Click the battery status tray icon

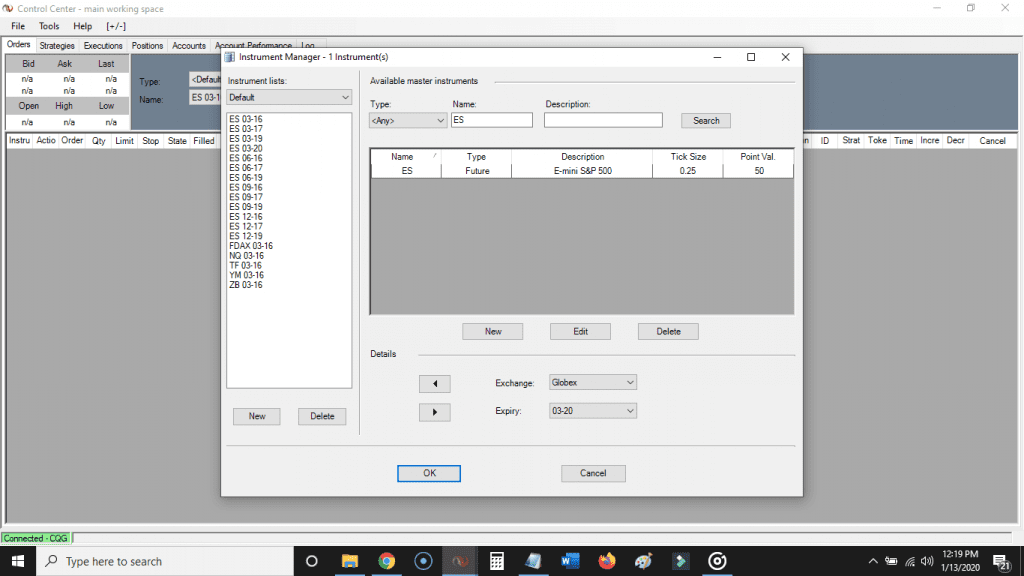[x=891, y=561]
